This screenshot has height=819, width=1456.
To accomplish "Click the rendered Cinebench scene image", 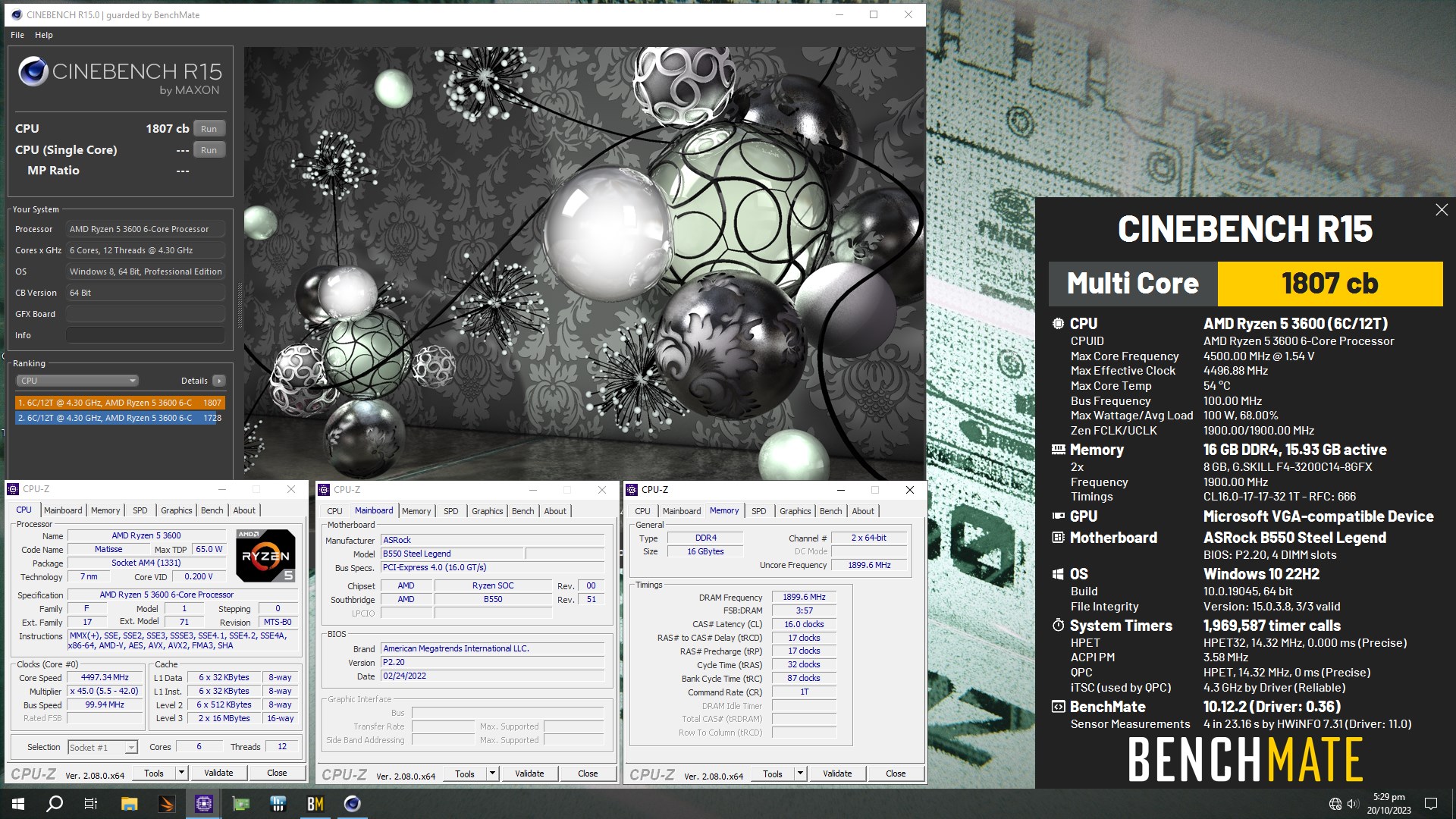I will [x=584, y=263].
